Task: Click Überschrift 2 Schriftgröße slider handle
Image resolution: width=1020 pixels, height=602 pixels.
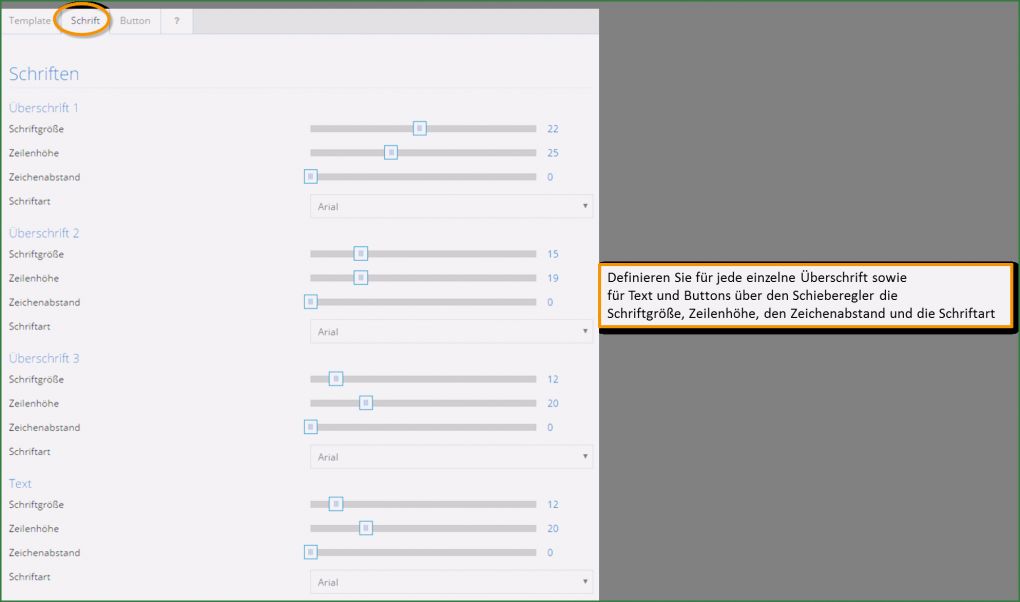Action: coord(361,254)
